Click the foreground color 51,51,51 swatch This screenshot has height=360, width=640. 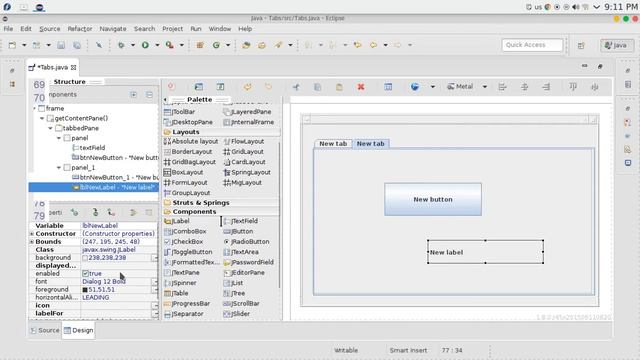tap(85, 289)
